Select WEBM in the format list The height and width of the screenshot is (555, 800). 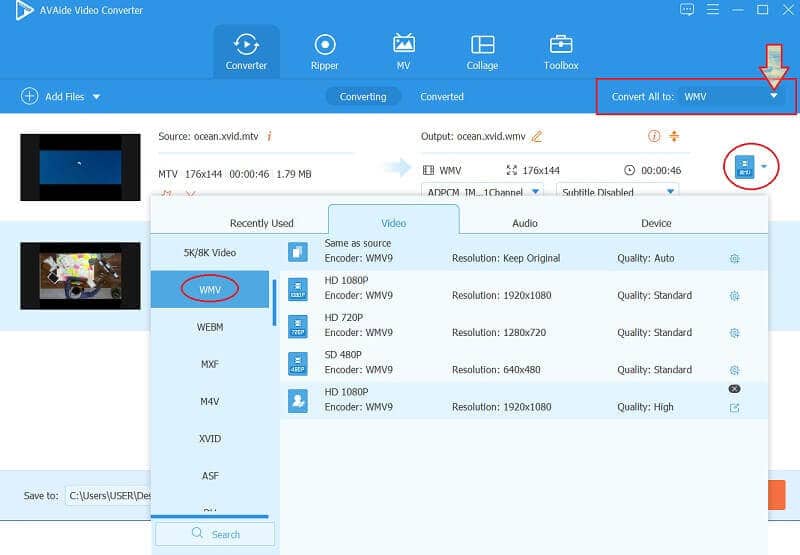tap(210, 327)
